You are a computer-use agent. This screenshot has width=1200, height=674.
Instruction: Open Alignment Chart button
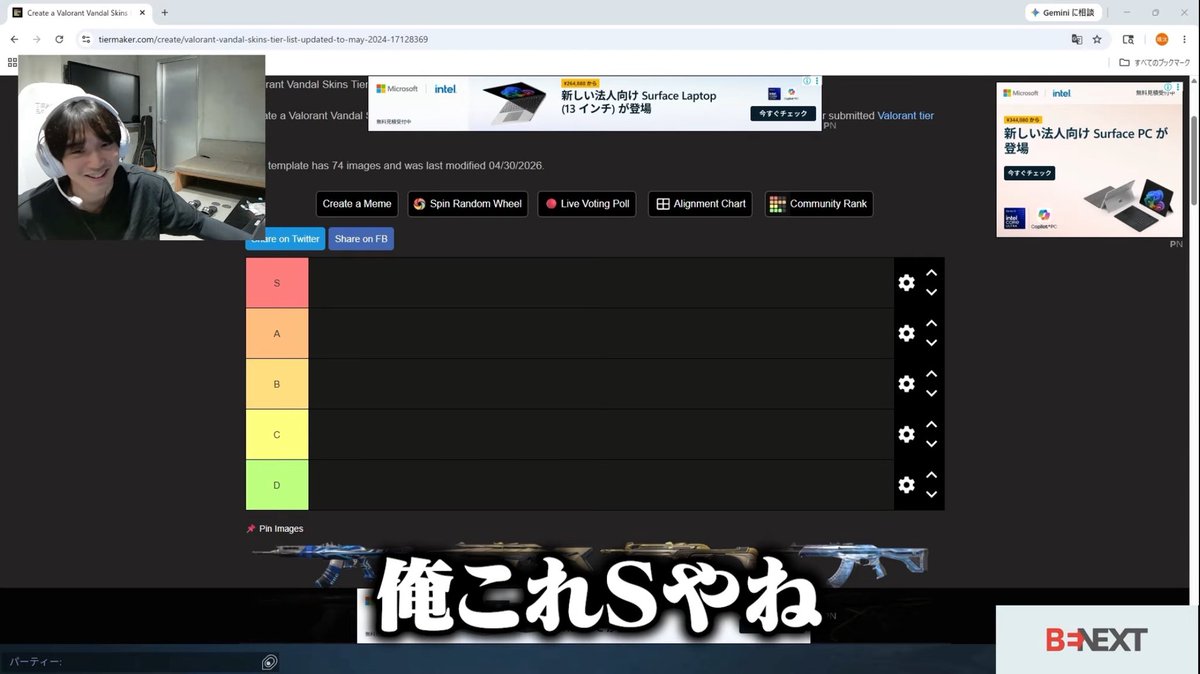pos(700,204)
